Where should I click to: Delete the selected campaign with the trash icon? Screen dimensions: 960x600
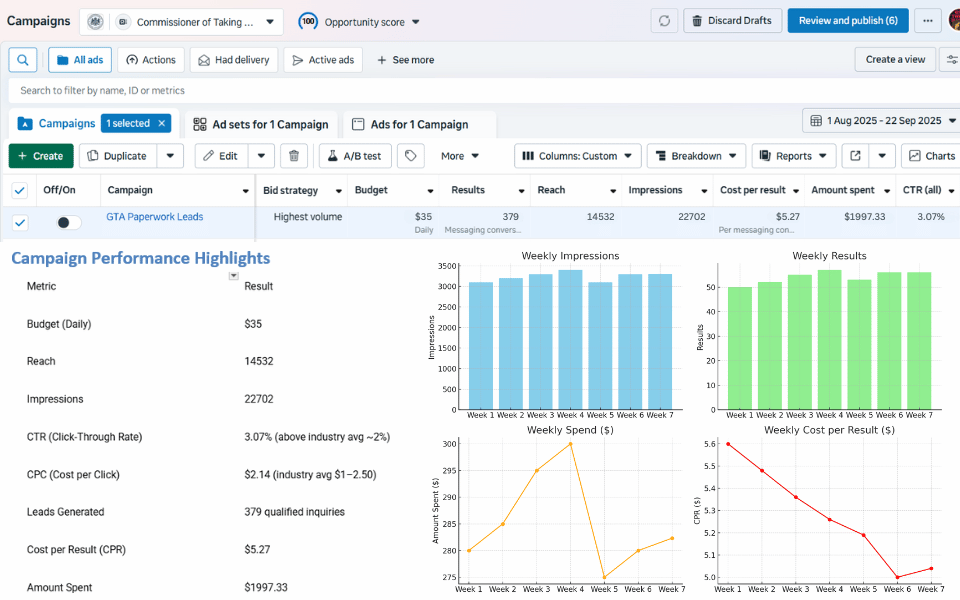click(293, 156)
